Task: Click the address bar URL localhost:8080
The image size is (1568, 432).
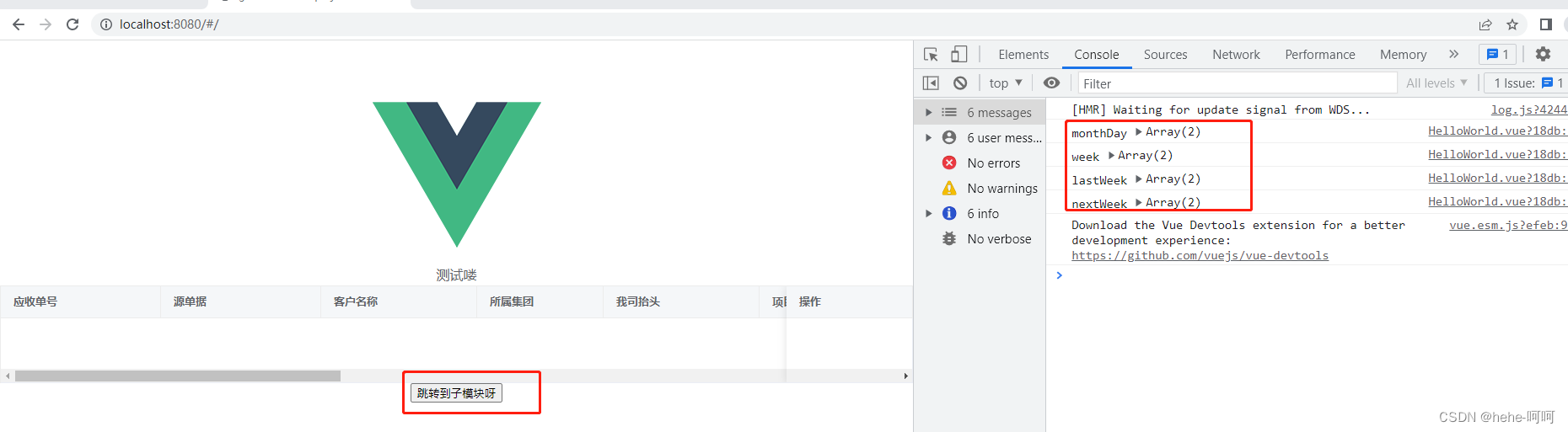Action: pyautogui.click(x=169, y=24)
